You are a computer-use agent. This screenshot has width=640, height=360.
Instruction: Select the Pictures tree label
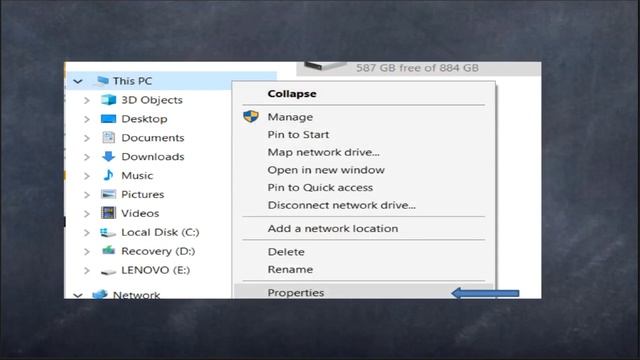pyautogui.click(x=142, y=194)
